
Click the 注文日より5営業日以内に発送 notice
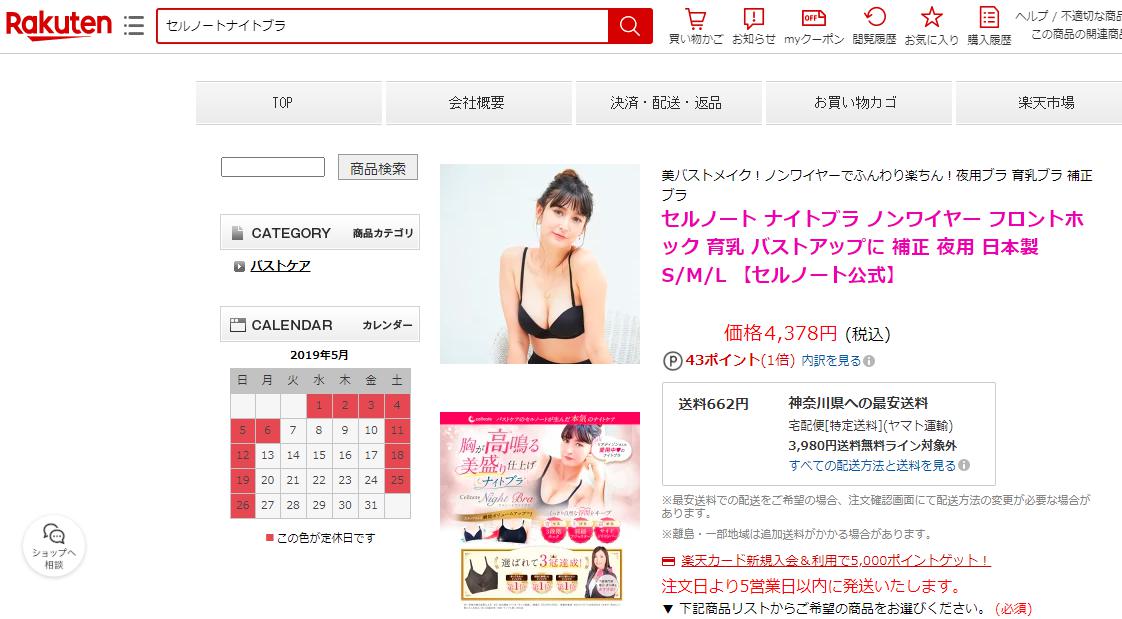pyautogui.click(x=811, y=587)
